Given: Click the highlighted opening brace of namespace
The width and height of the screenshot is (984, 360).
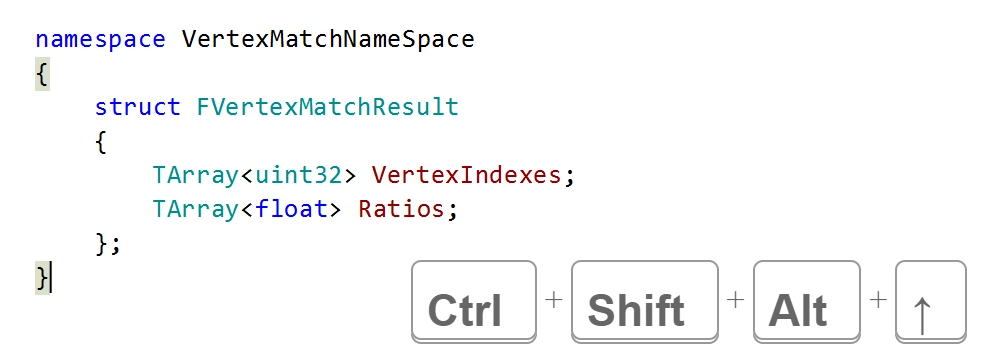Looking at the screenshot, I should 42,76.
